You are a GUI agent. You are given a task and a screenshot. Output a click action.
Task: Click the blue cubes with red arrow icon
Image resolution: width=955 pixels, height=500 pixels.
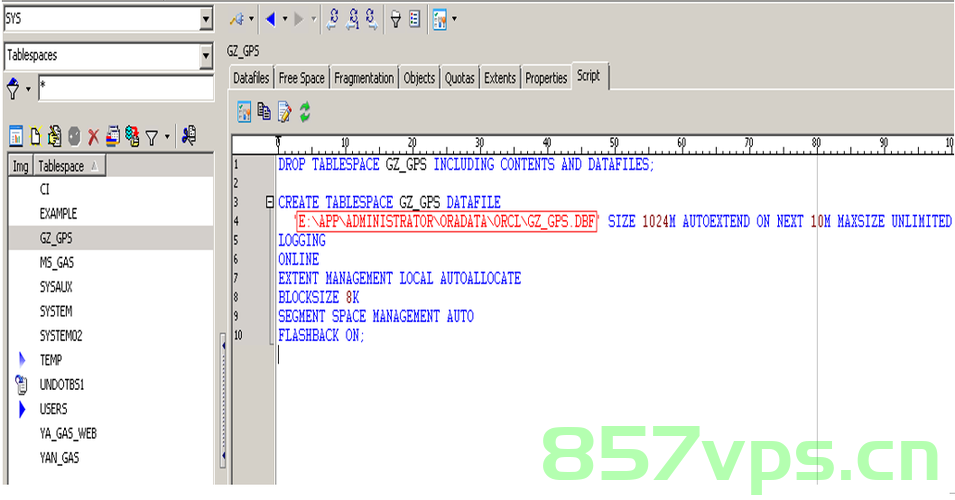point(132,136)
